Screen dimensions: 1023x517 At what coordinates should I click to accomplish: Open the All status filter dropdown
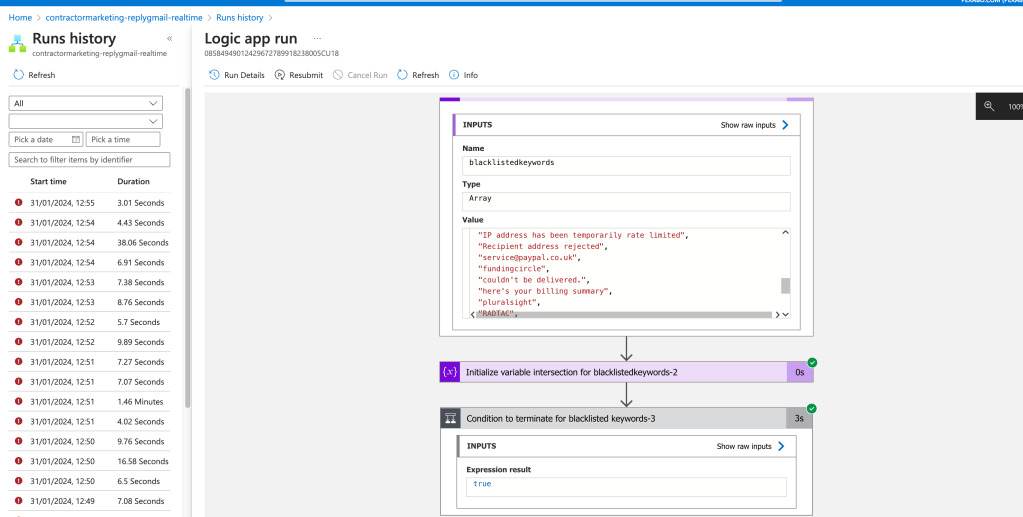[x=85, y=103]
